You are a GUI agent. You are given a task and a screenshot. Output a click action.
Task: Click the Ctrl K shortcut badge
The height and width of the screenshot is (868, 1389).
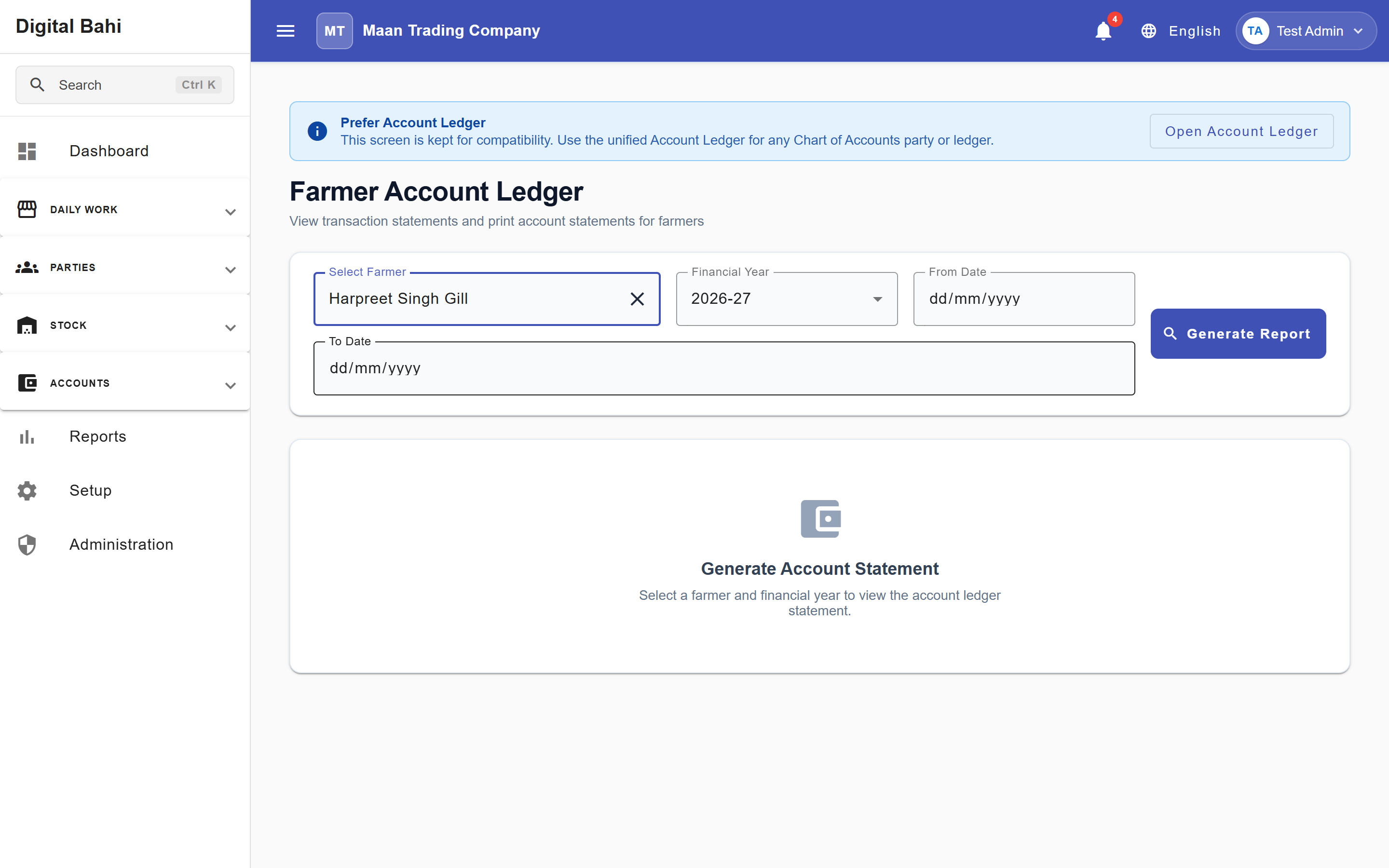tap(199, 85)
